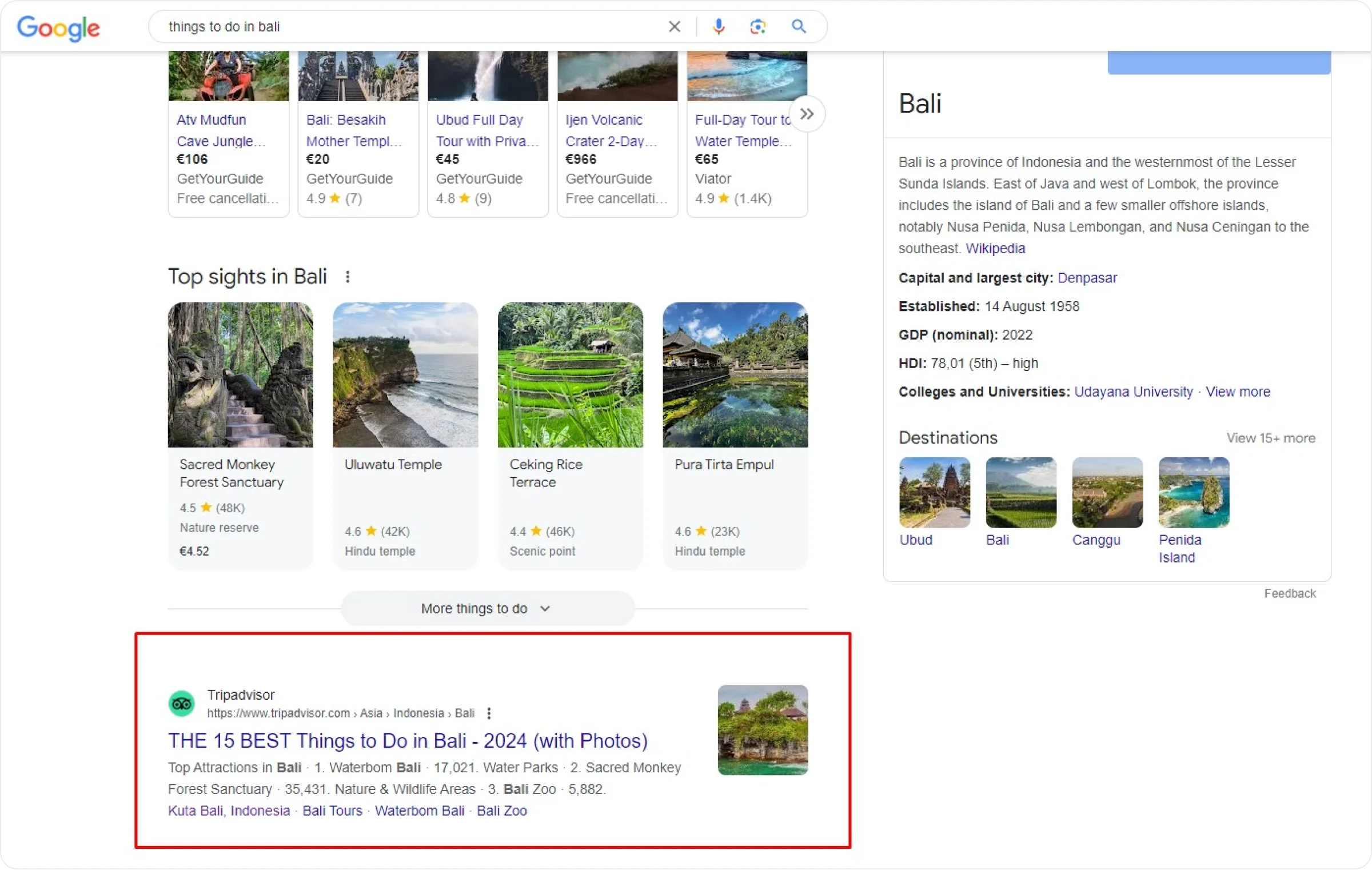Screen dimensions: 1372x870
Task: Open Ubud destination thumbnail
Action: point(935,492)
